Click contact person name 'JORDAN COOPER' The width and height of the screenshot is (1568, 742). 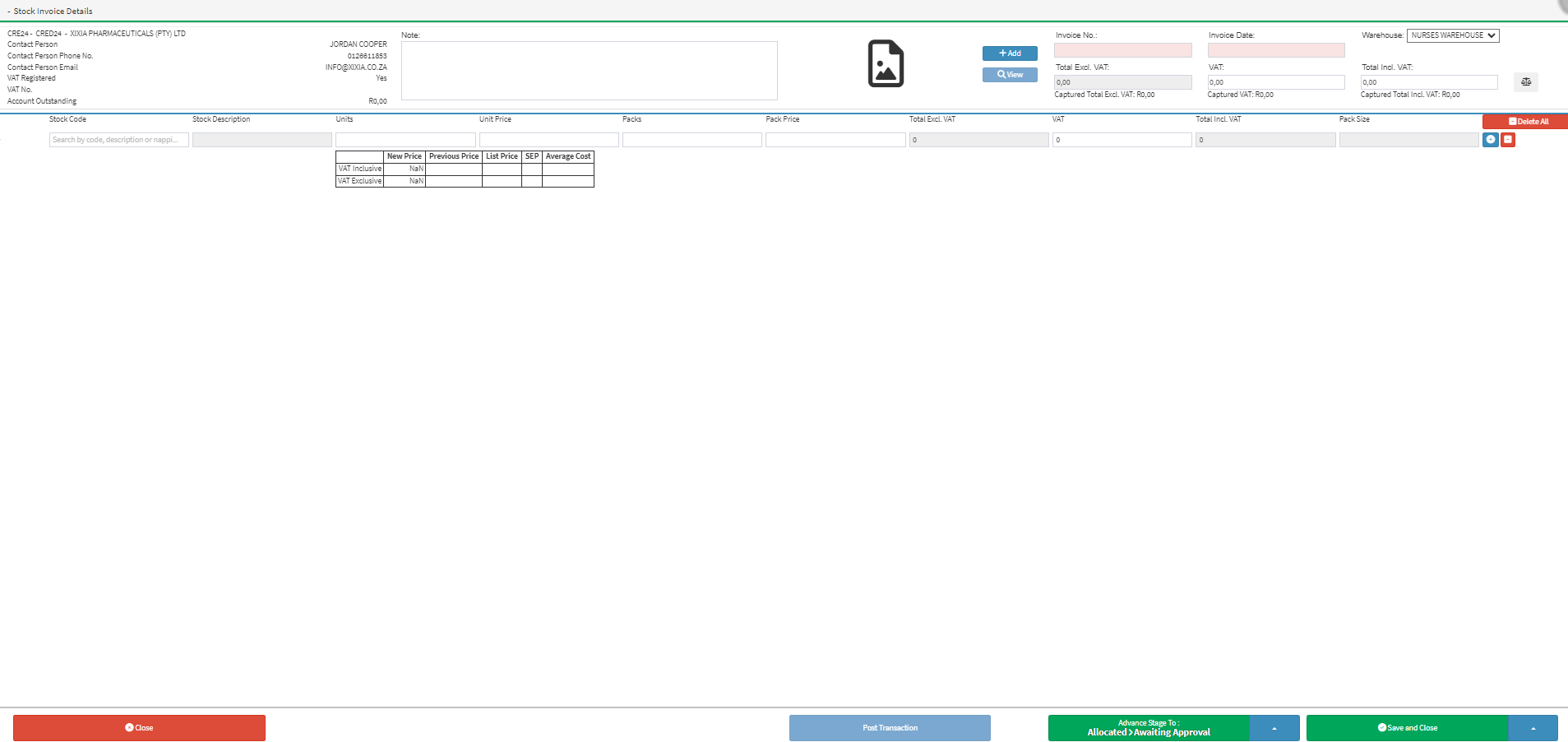(358, 44)
